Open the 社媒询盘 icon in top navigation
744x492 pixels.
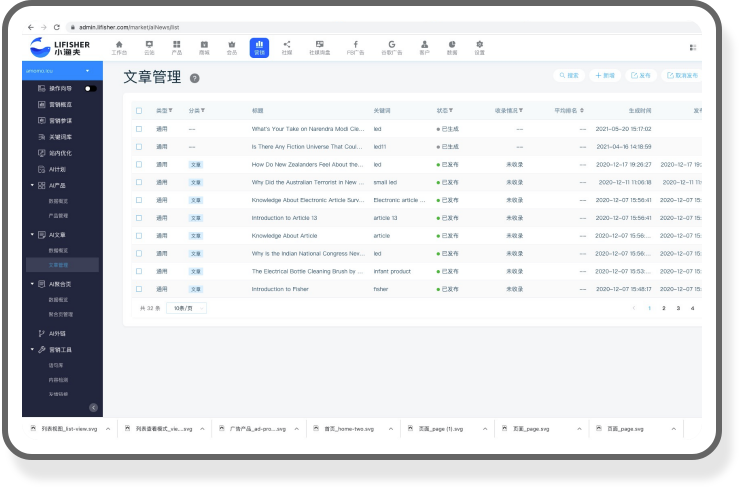click(319, 47)
